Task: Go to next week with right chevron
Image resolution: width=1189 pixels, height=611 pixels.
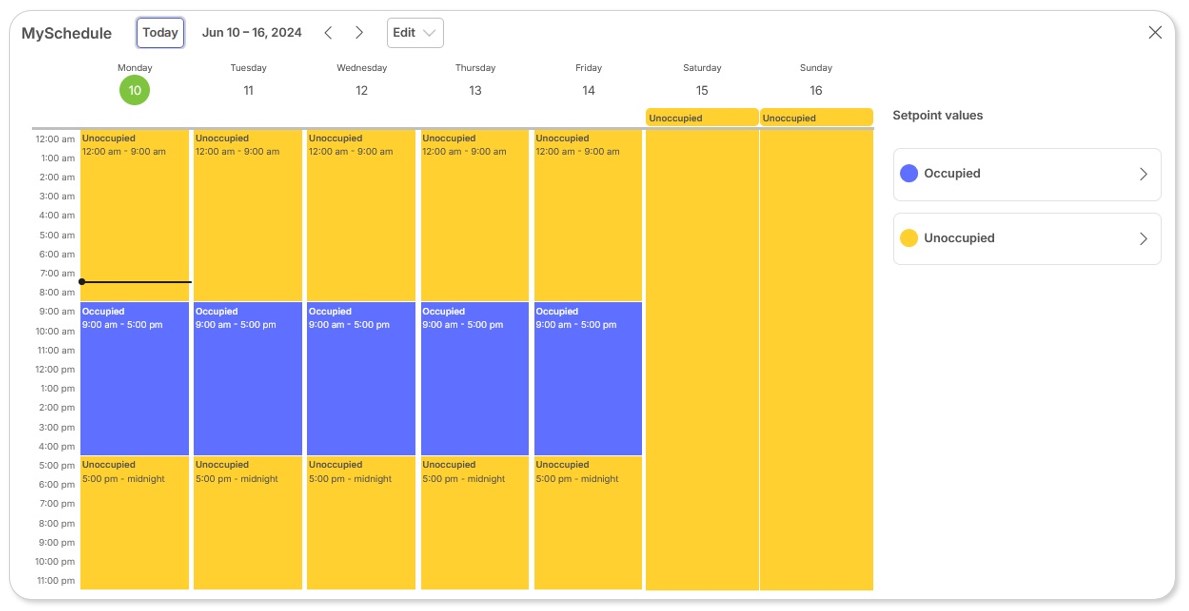Action: tap(359, 33)
